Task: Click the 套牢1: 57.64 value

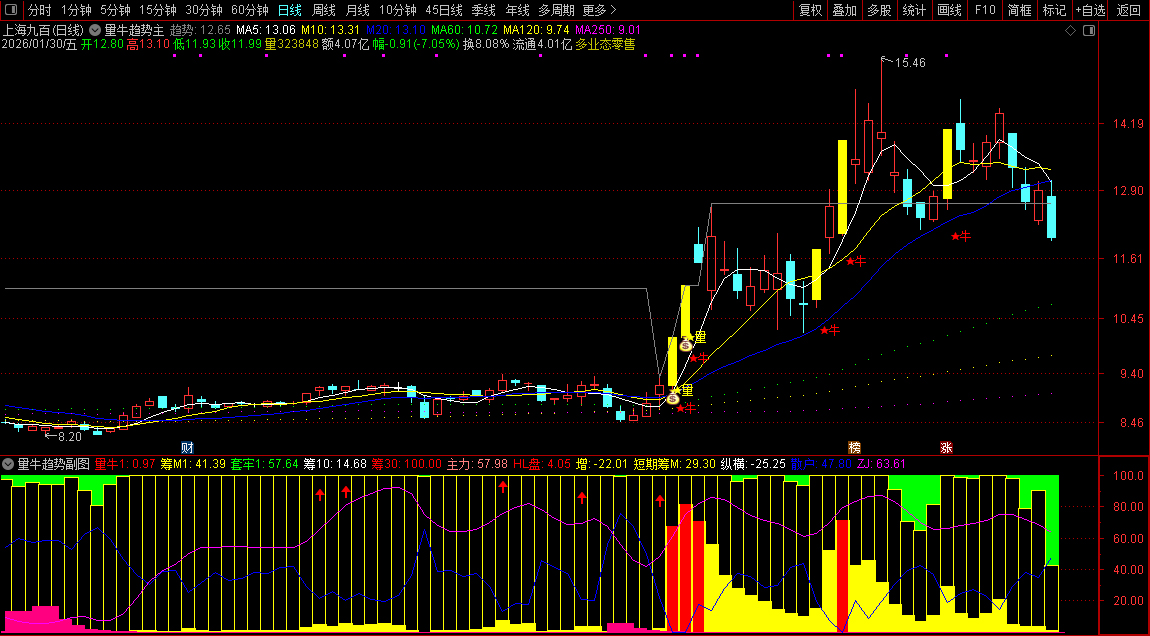Action: click(x=265, y=464)
